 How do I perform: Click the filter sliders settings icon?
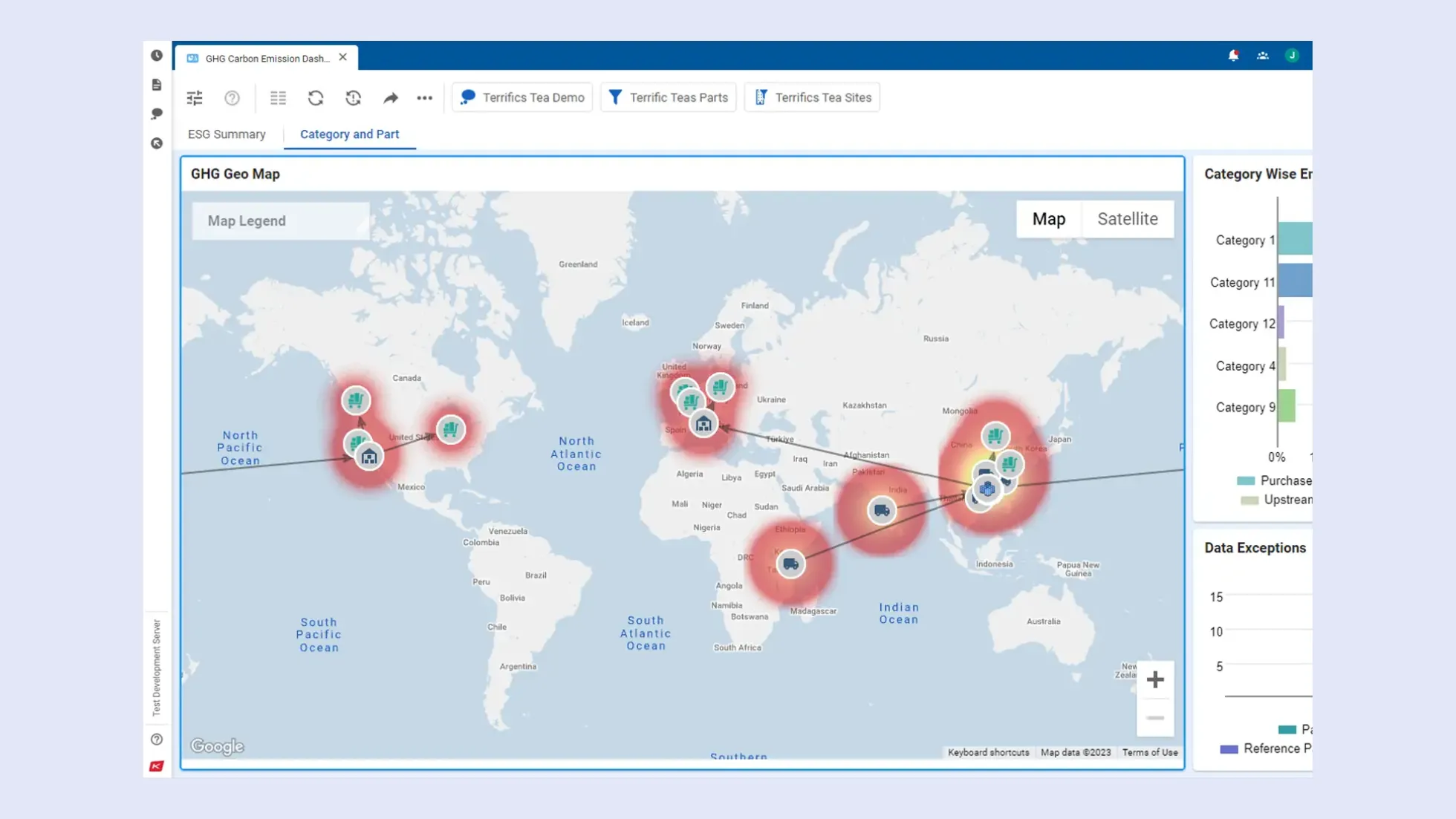[x=195, y=97]
